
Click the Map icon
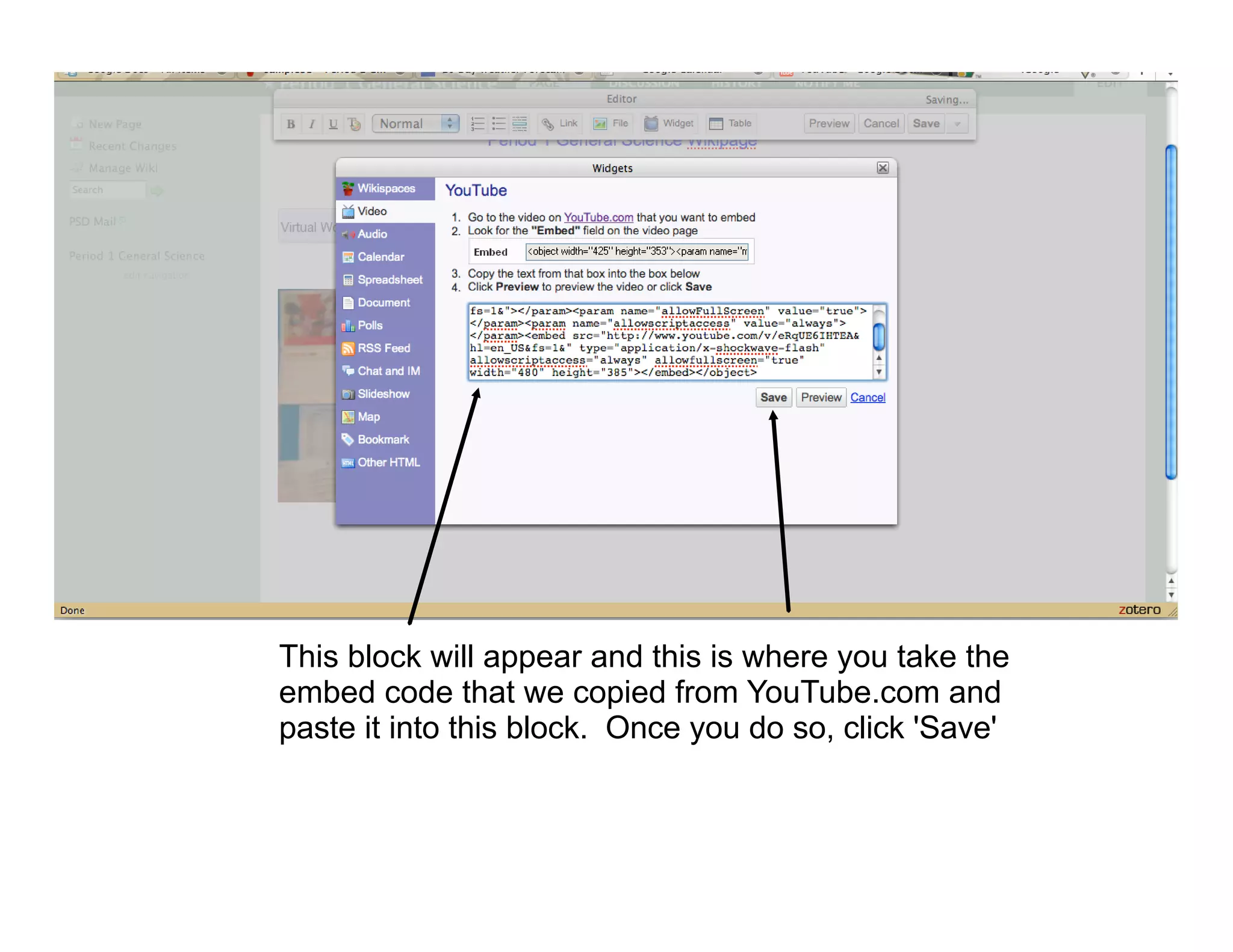click(x=348, y=417)
